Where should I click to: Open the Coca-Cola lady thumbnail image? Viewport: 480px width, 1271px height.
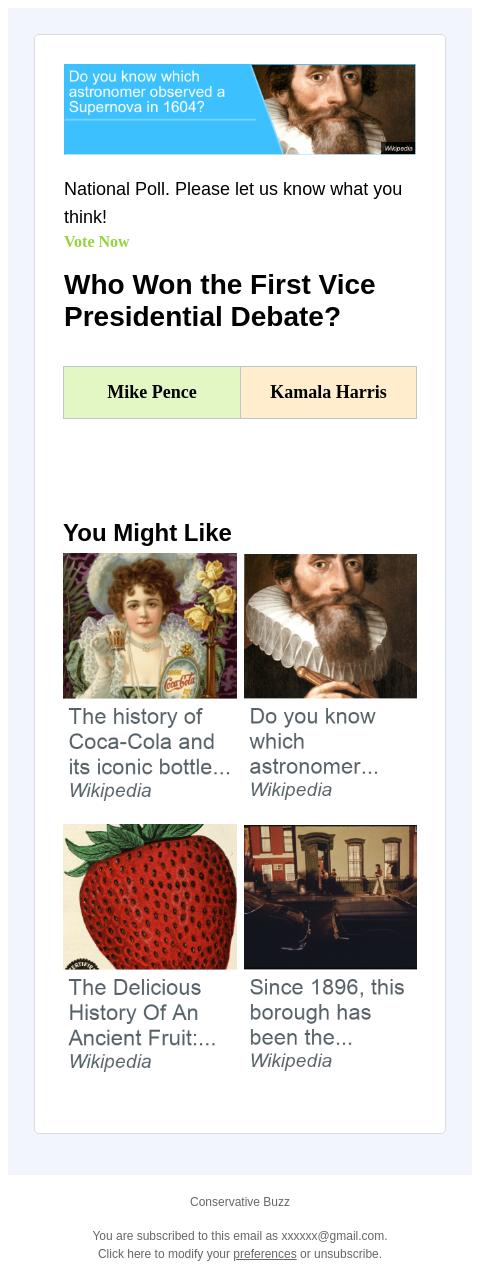(x=150, y=626)
